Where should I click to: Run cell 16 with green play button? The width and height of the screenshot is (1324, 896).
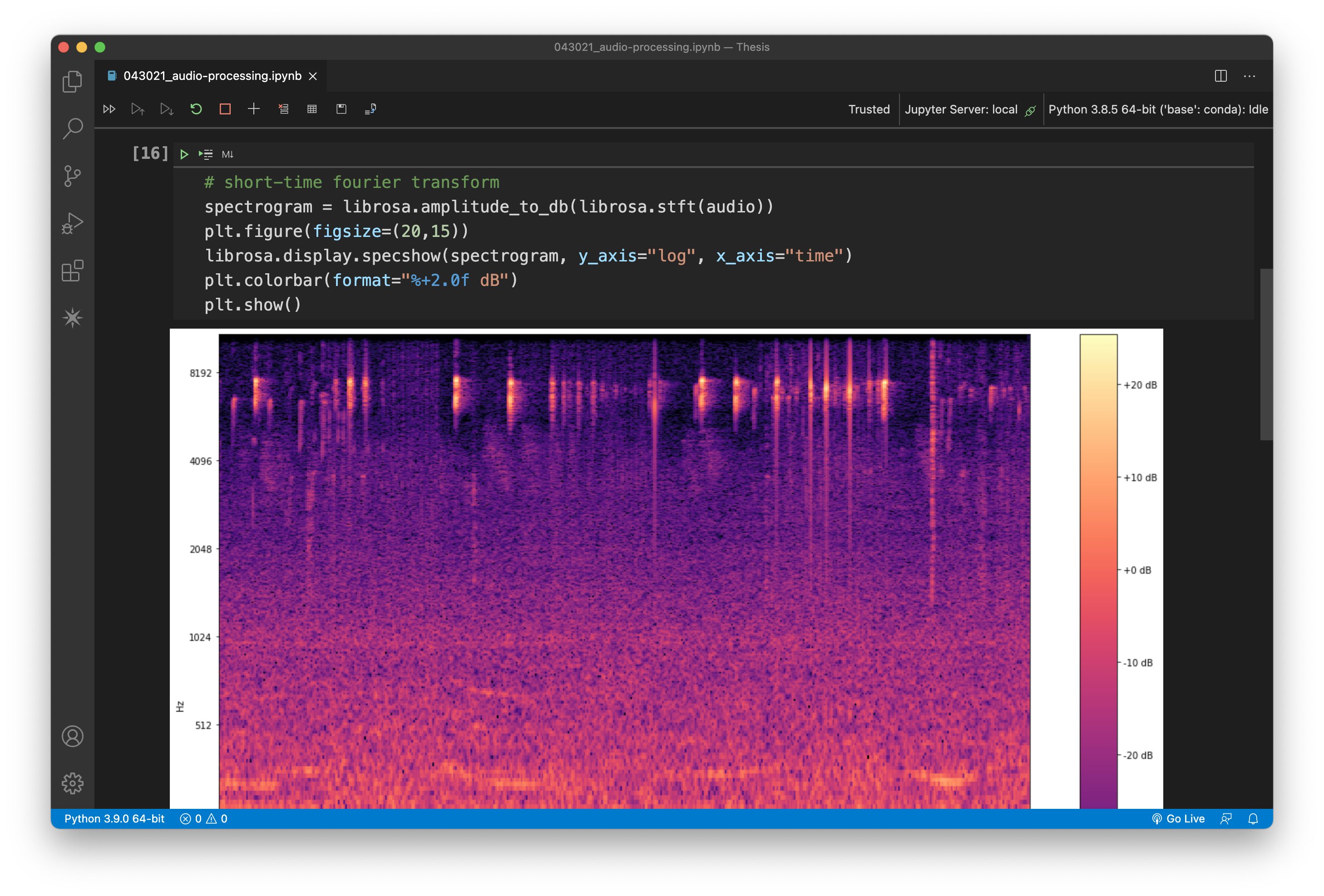click(184, 154)
